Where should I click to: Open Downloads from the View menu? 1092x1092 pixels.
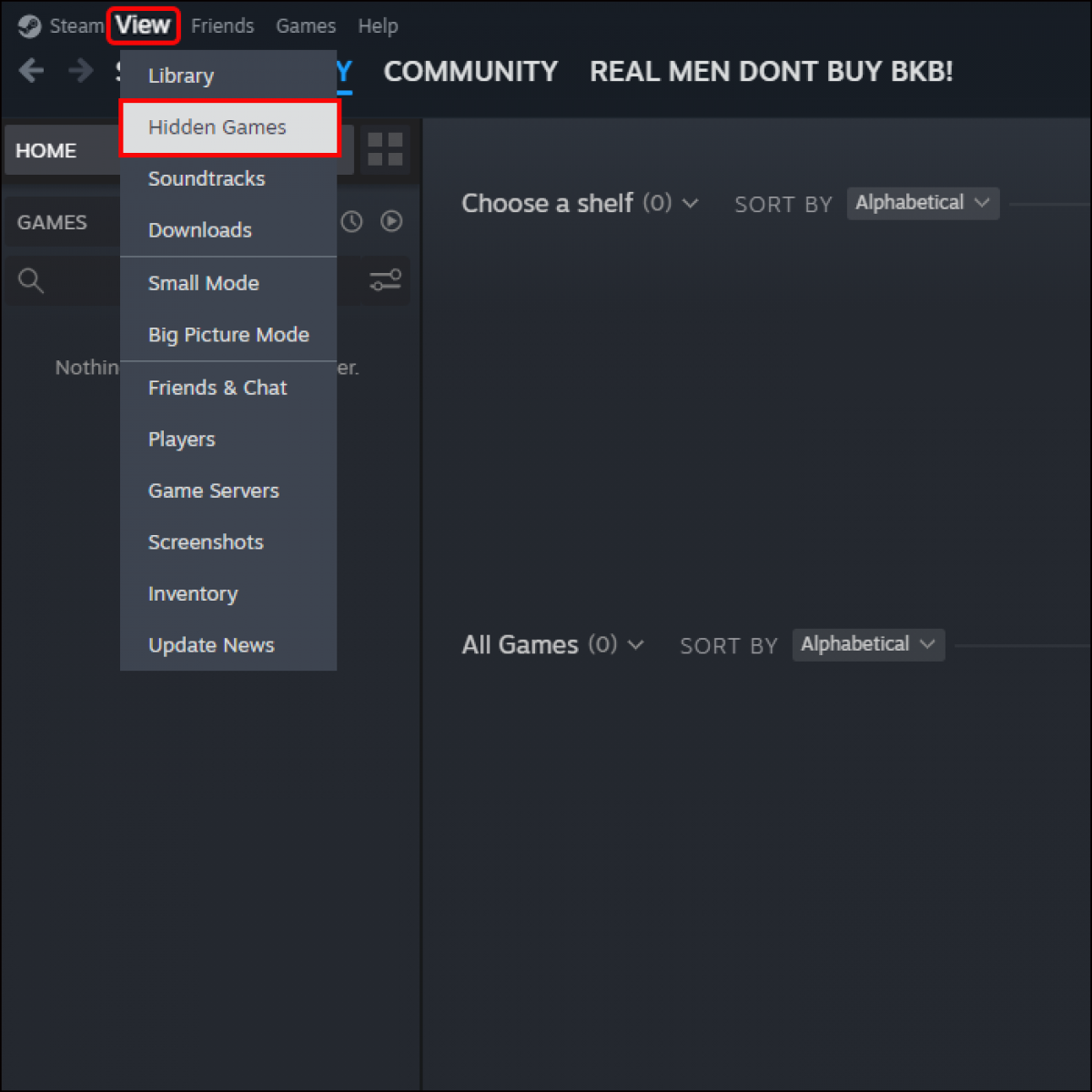point(228,230)
